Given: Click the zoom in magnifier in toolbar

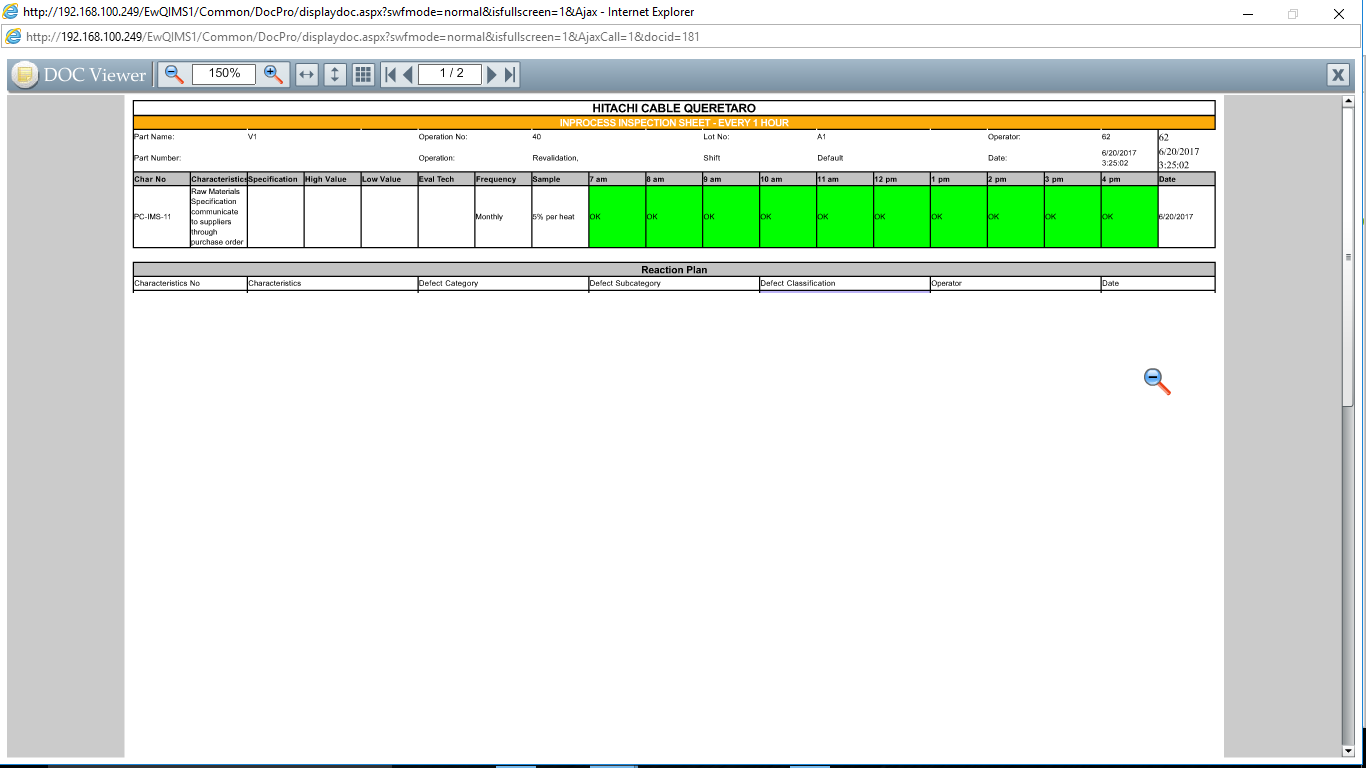Looking at the screenshot, I should coord(274,74).
